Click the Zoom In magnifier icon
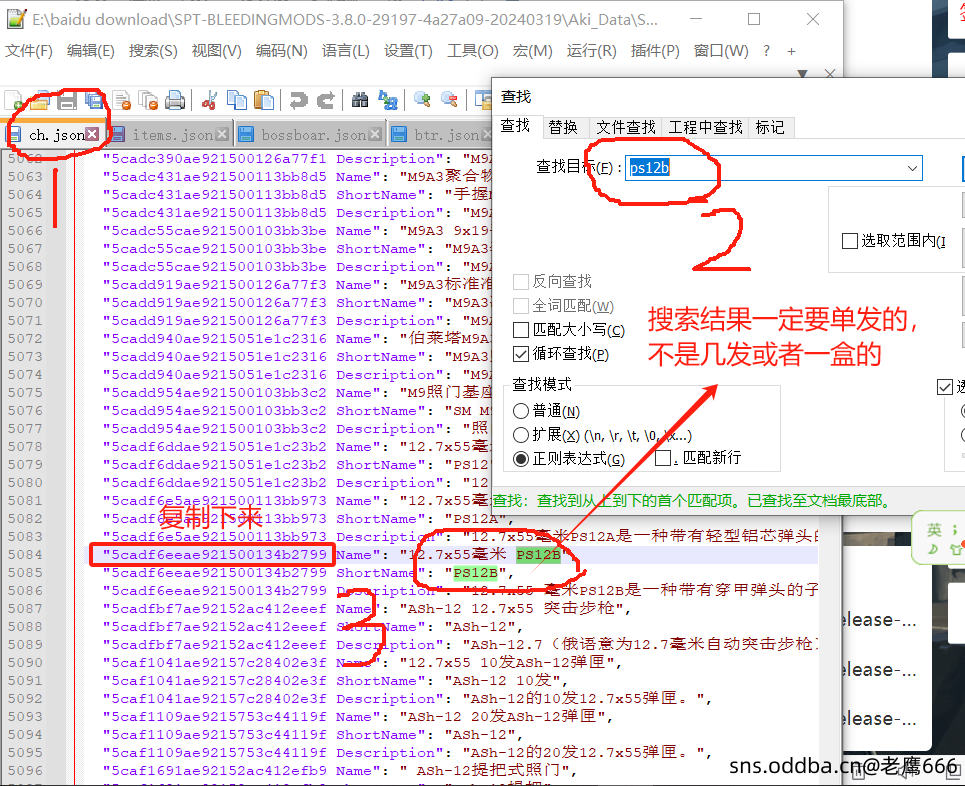Screen dimensions: 965x786 422,100
